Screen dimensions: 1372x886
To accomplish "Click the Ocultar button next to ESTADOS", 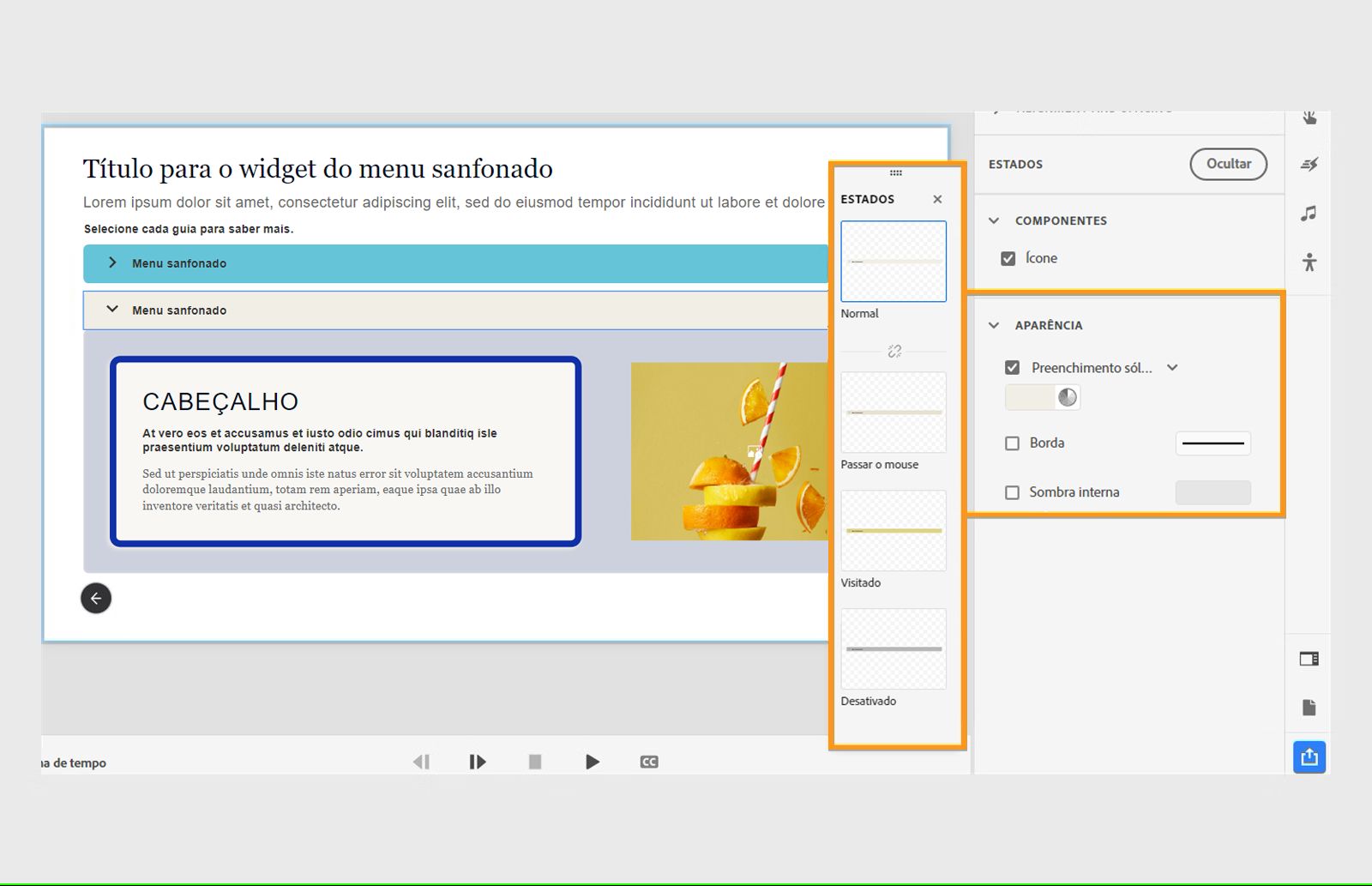I will [x=1228, y=164].
